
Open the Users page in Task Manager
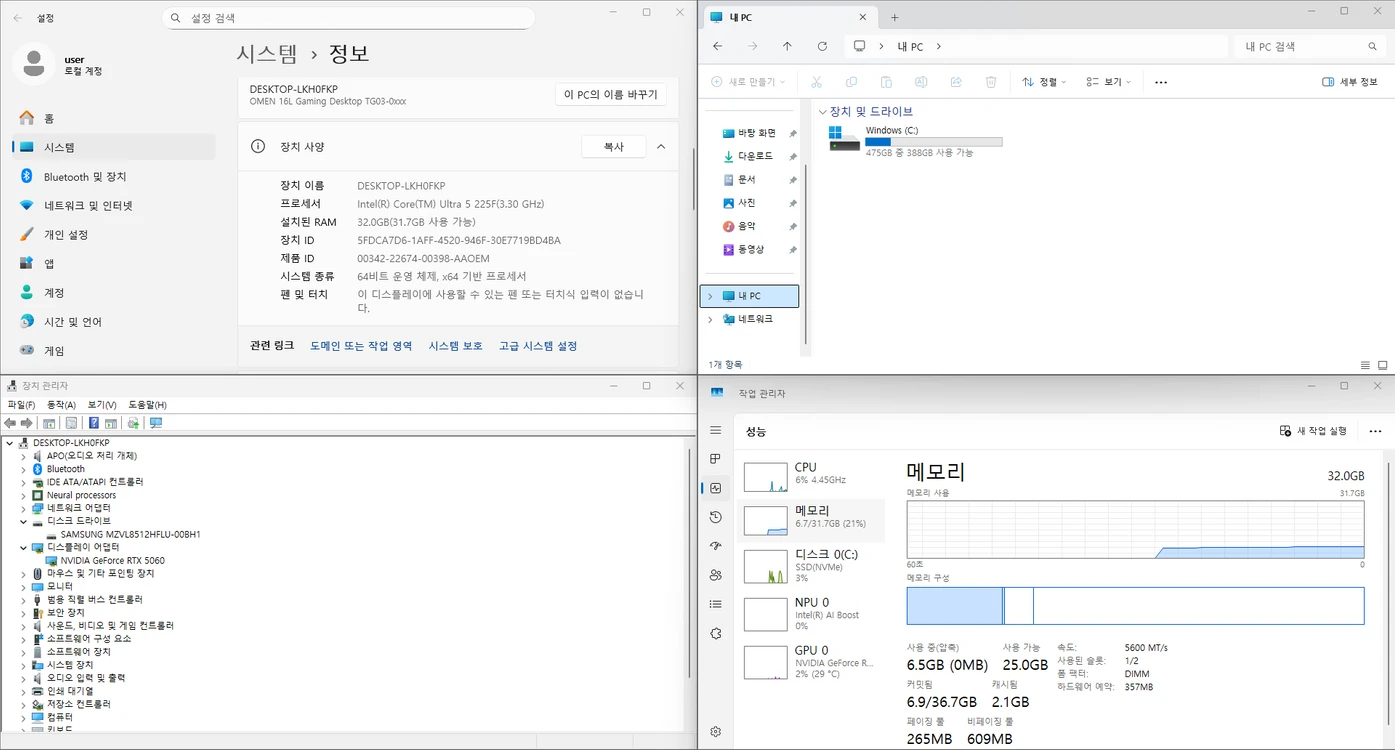(x=715, y=575)
